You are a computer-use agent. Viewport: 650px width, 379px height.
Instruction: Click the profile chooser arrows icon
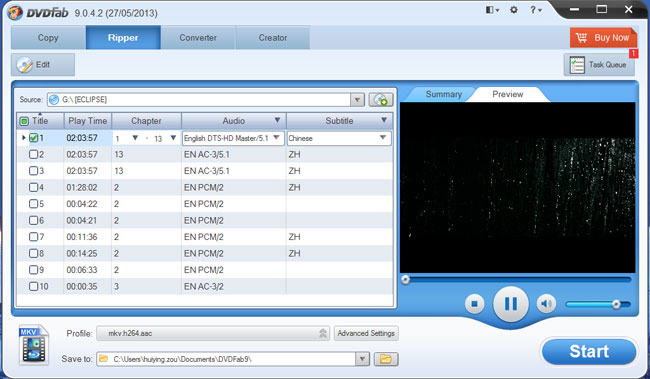click(323, 333)
